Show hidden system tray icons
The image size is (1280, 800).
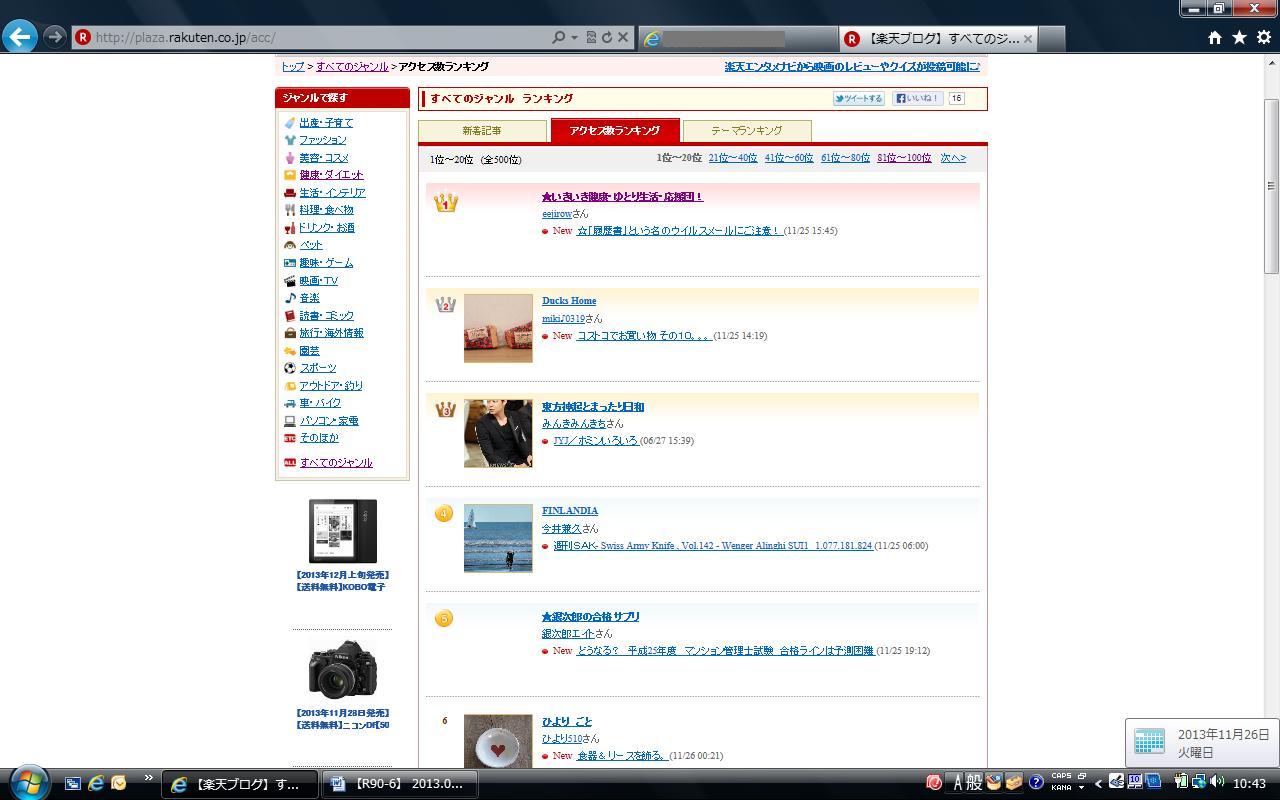point(1098,783)
